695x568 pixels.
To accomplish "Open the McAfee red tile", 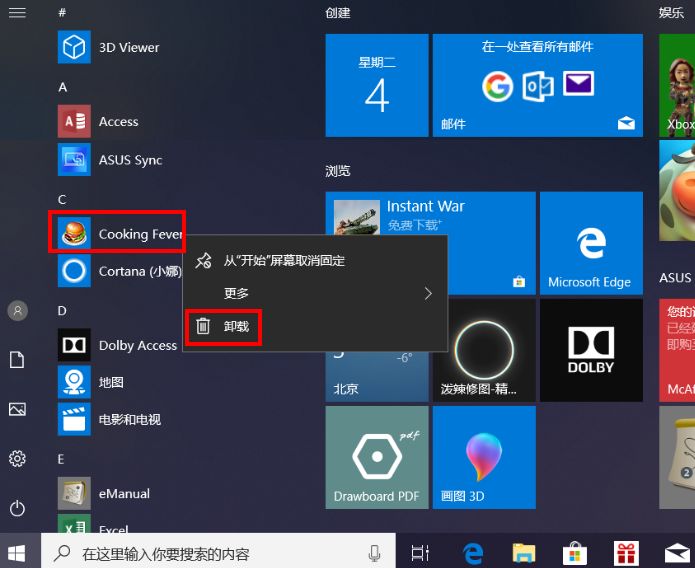I will [677, 350].
